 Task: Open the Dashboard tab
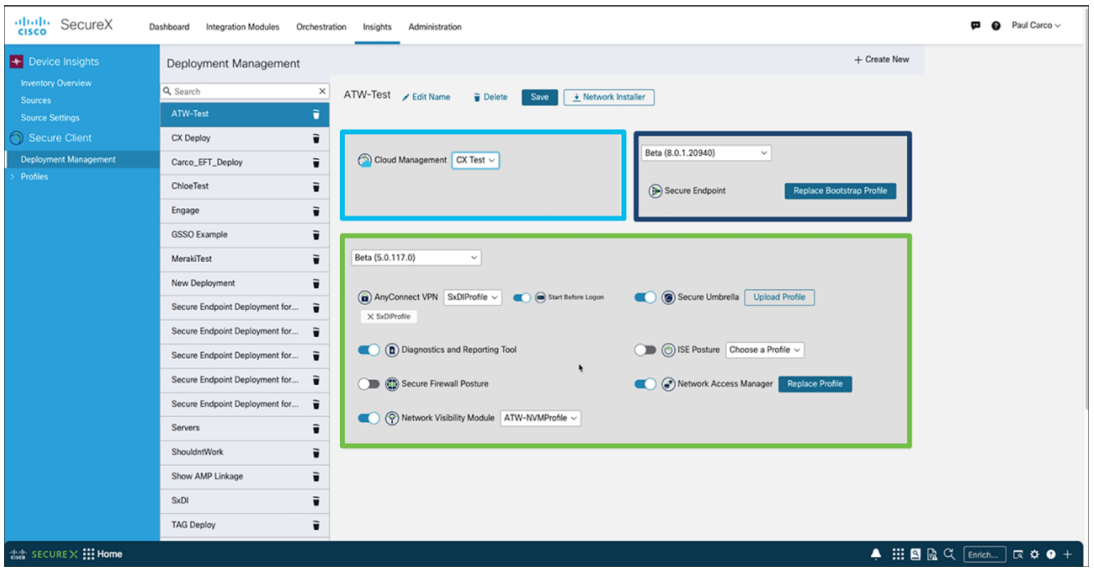coord(169,27)
